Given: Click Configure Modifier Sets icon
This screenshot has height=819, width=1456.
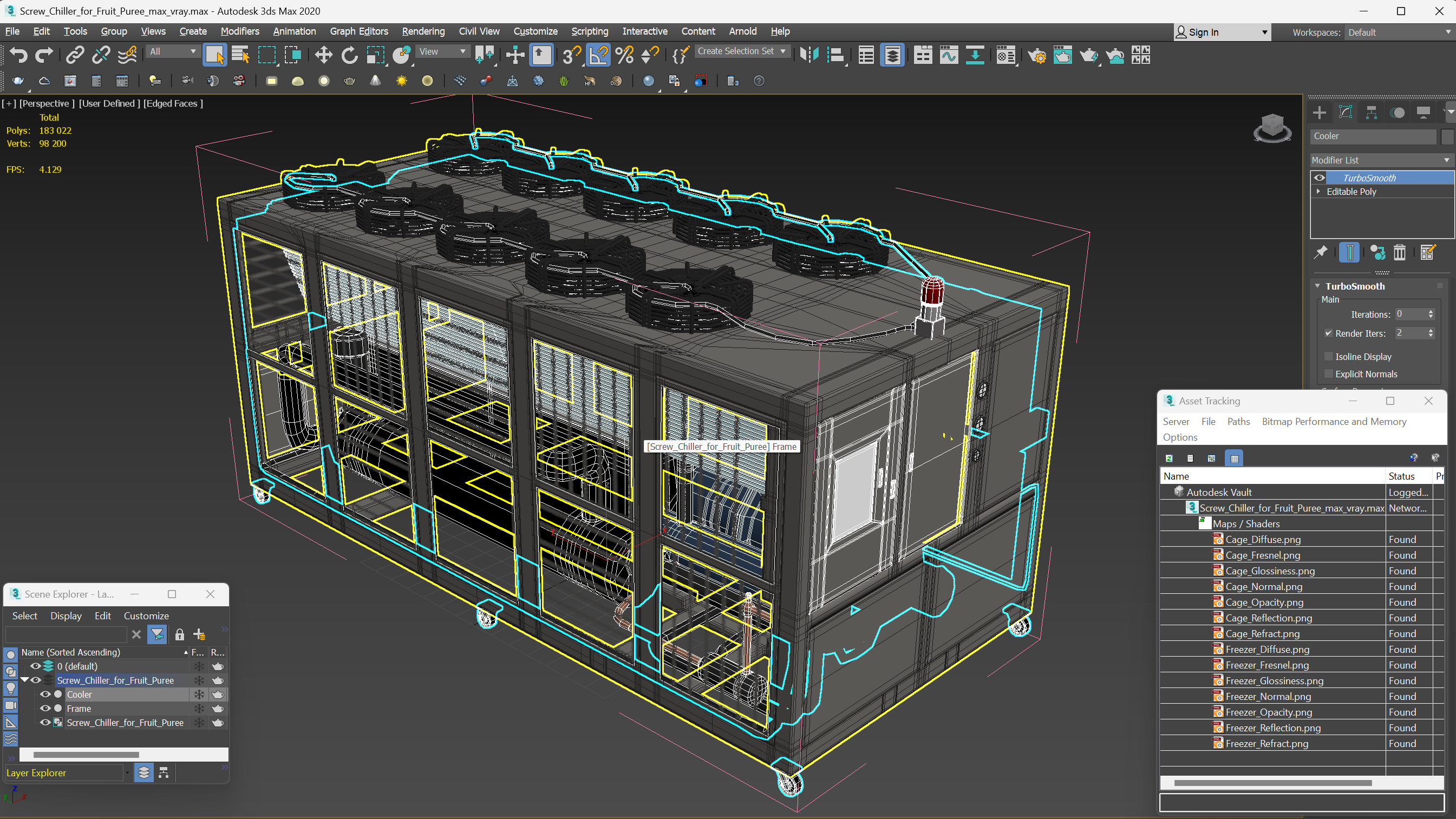Looking at the screenshot, I should pyautogui.click(x=1427, y=253).
